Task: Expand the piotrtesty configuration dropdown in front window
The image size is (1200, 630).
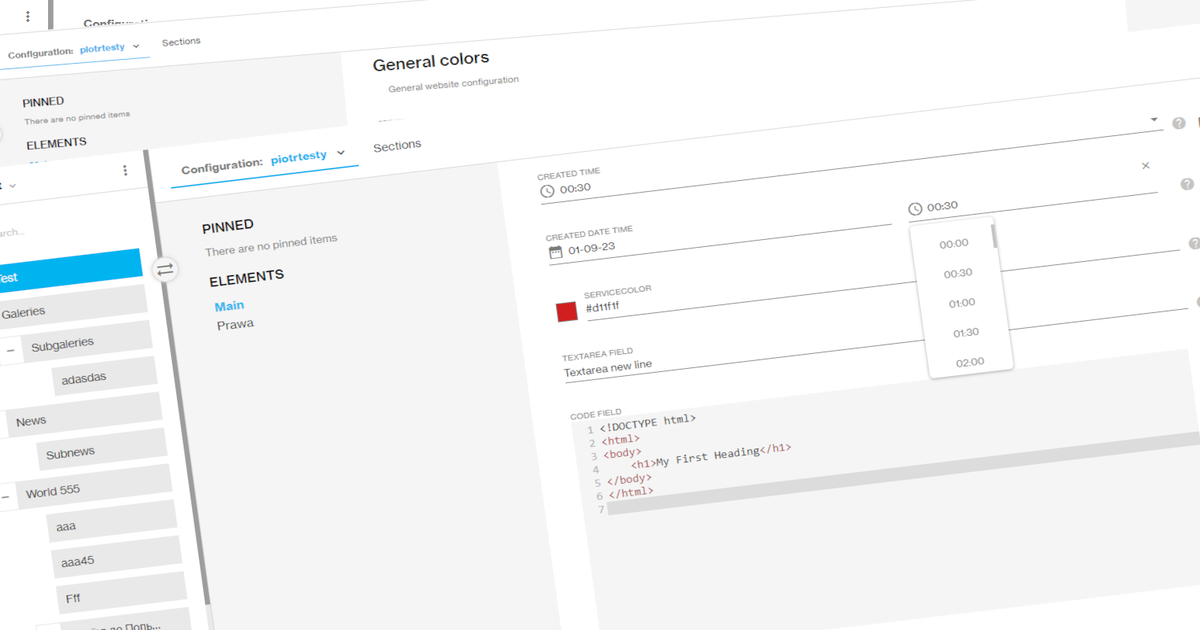Action: [x=341, y=153]
